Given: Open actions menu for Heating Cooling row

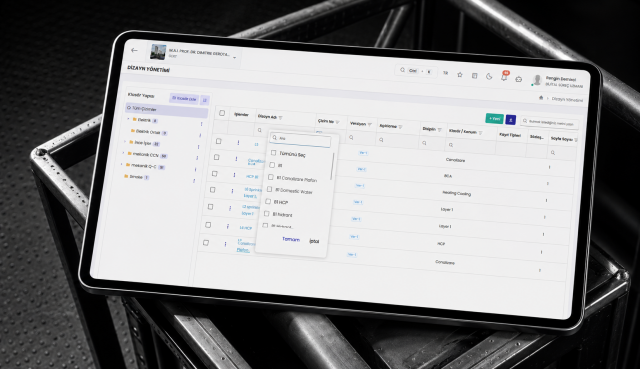Looking at the screenshot, I should (x=234, y=175).
